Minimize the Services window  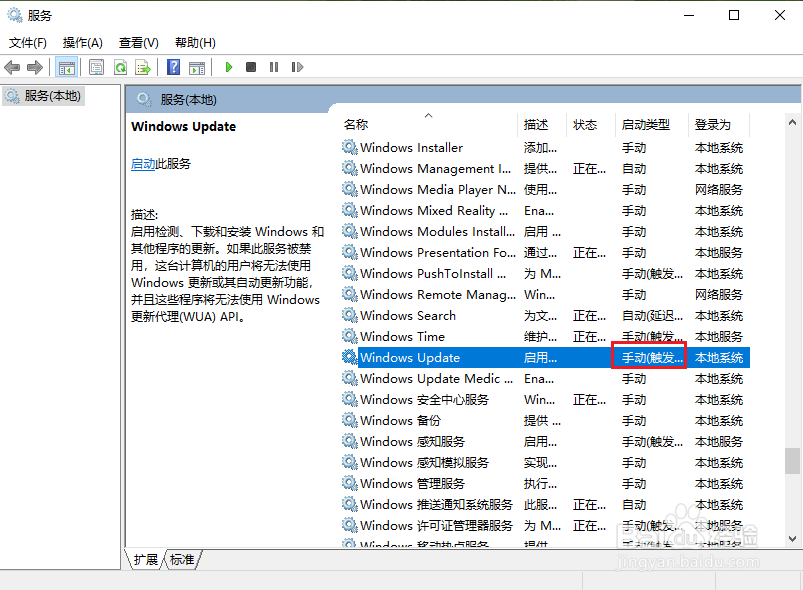point(689,15)
